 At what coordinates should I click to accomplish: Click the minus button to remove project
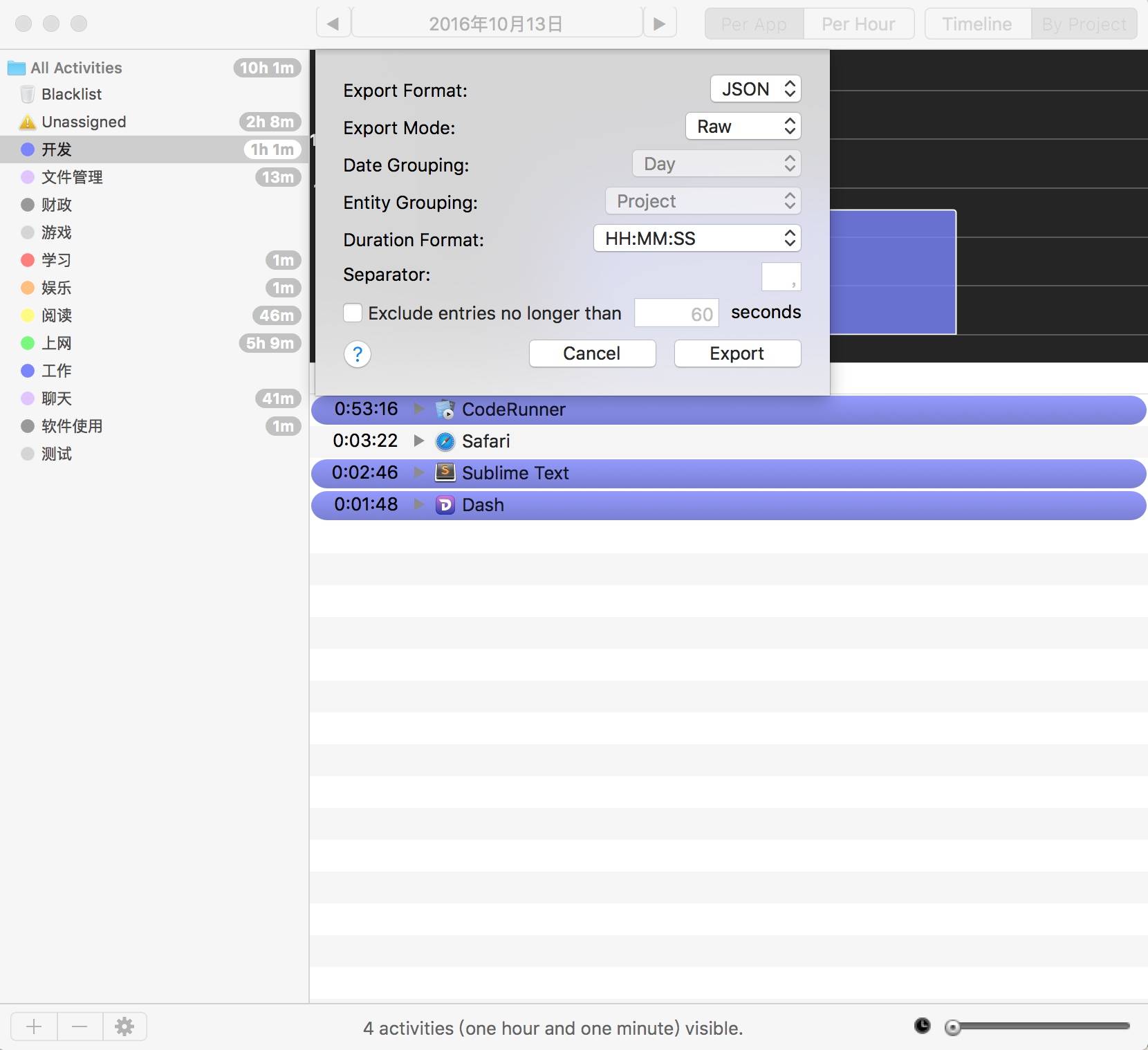(x=80, y=1026)
